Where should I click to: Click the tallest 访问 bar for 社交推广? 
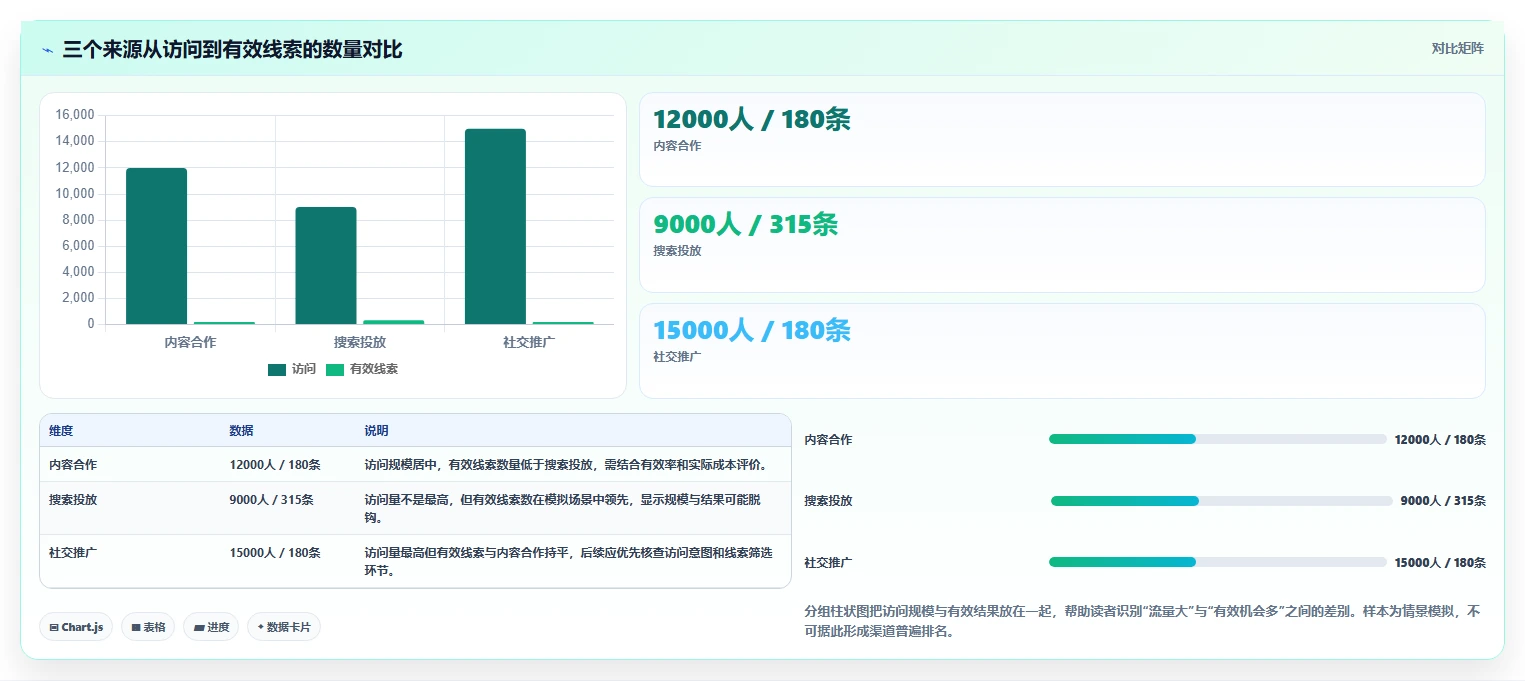[495, 226]
